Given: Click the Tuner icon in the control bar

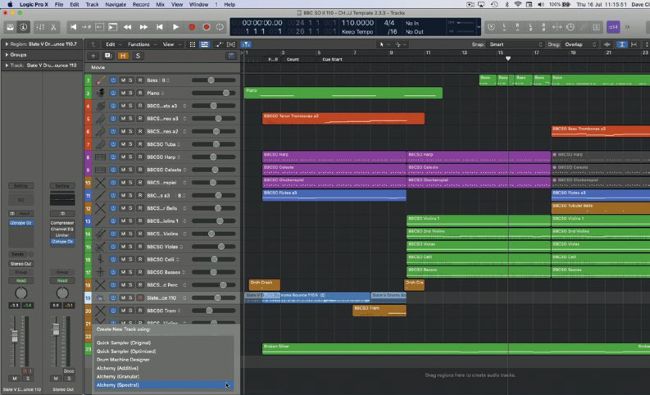Looking at the screenshot, I should pyautogui.click(x=491, y=27).
